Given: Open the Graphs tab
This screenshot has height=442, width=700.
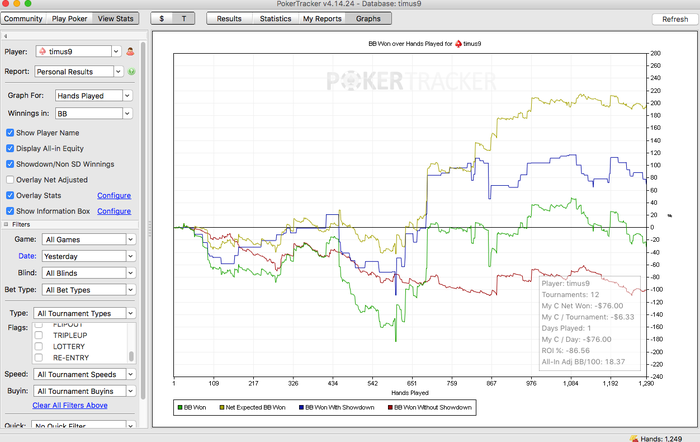Looking at the screenshot, I should (368, 18).
